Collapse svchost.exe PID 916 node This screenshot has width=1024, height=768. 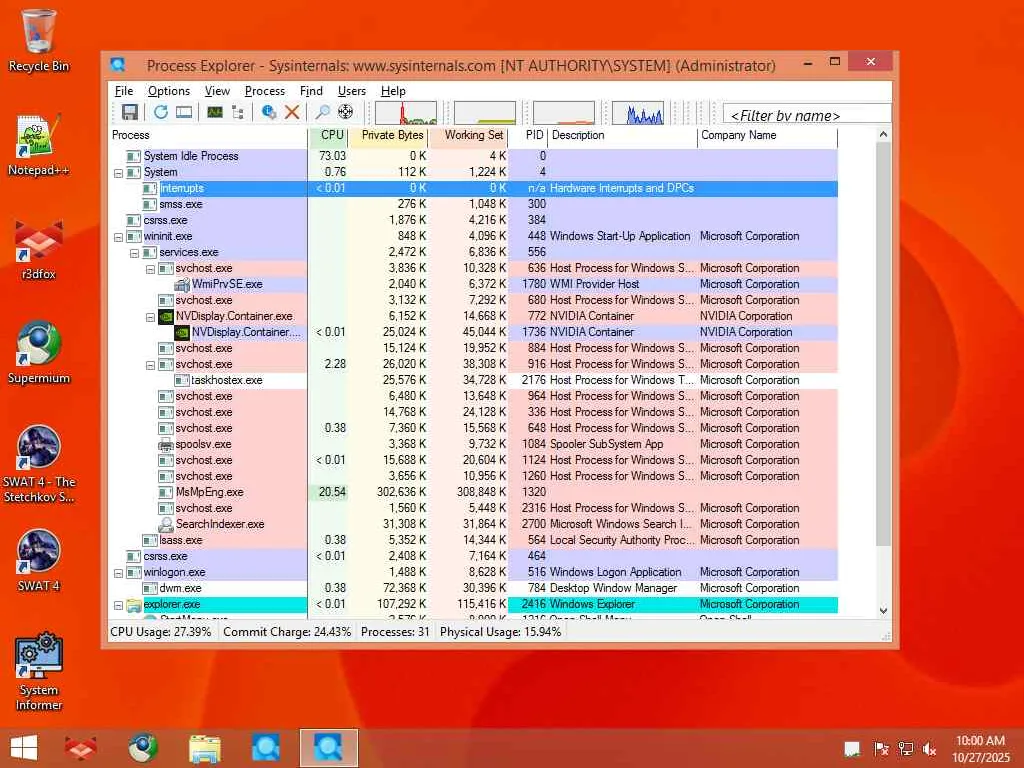pyautogui.click(x=150, y=365)
